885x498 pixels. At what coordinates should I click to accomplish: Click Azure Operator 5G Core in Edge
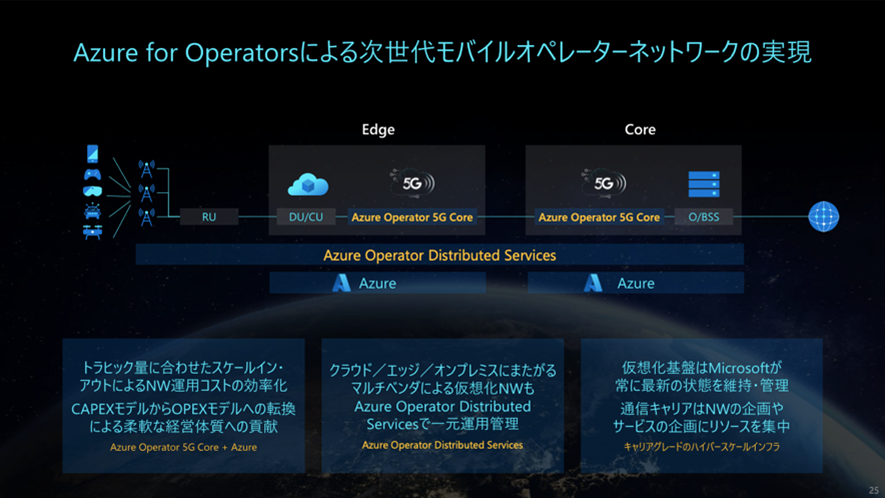pyautogui.click(x=412, y=217)
